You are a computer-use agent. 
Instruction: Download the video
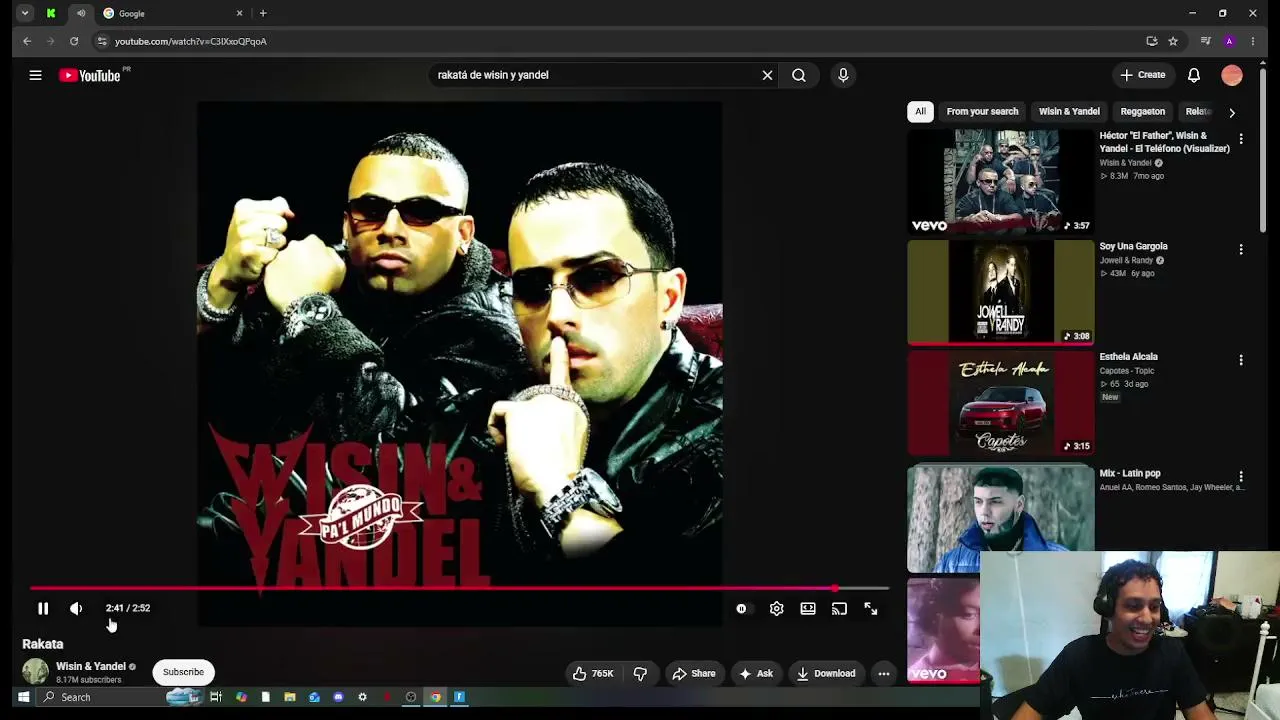pyautogui.click(x=826, y=674)
